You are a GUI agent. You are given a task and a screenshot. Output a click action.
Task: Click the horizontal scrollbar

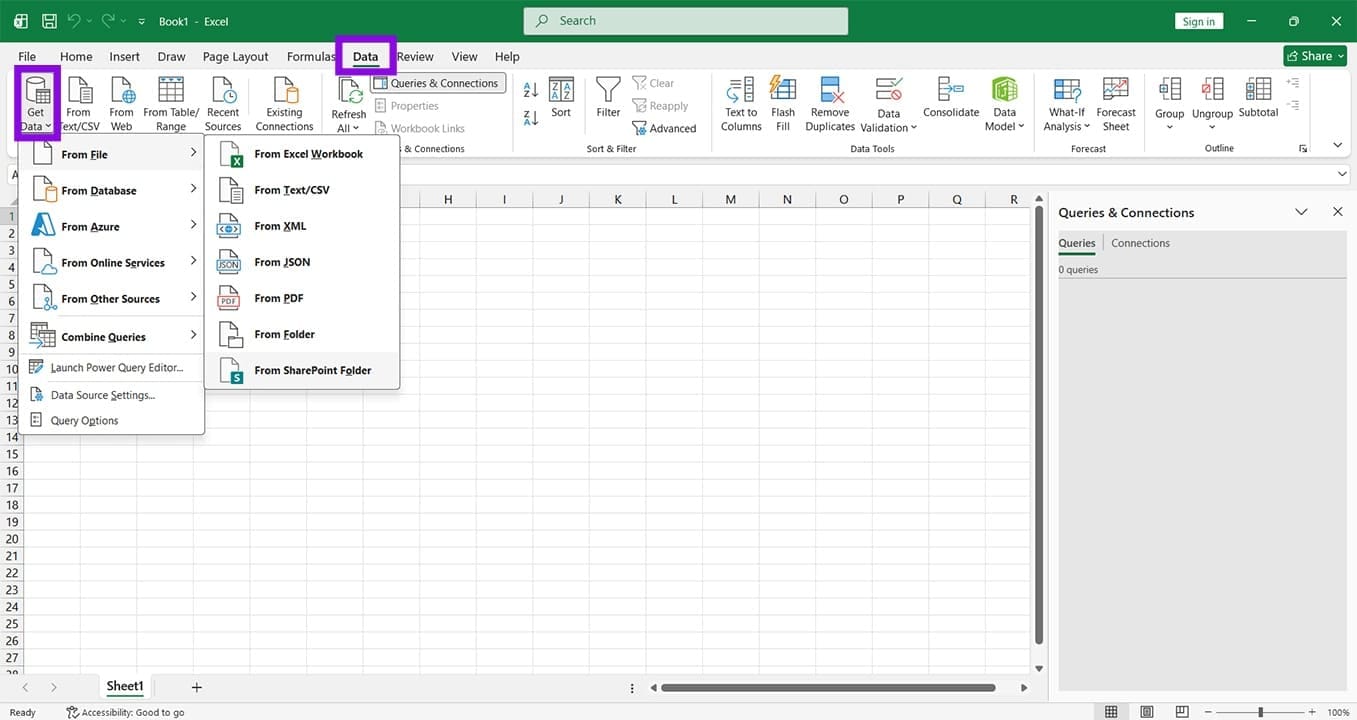tap(828, 688)
